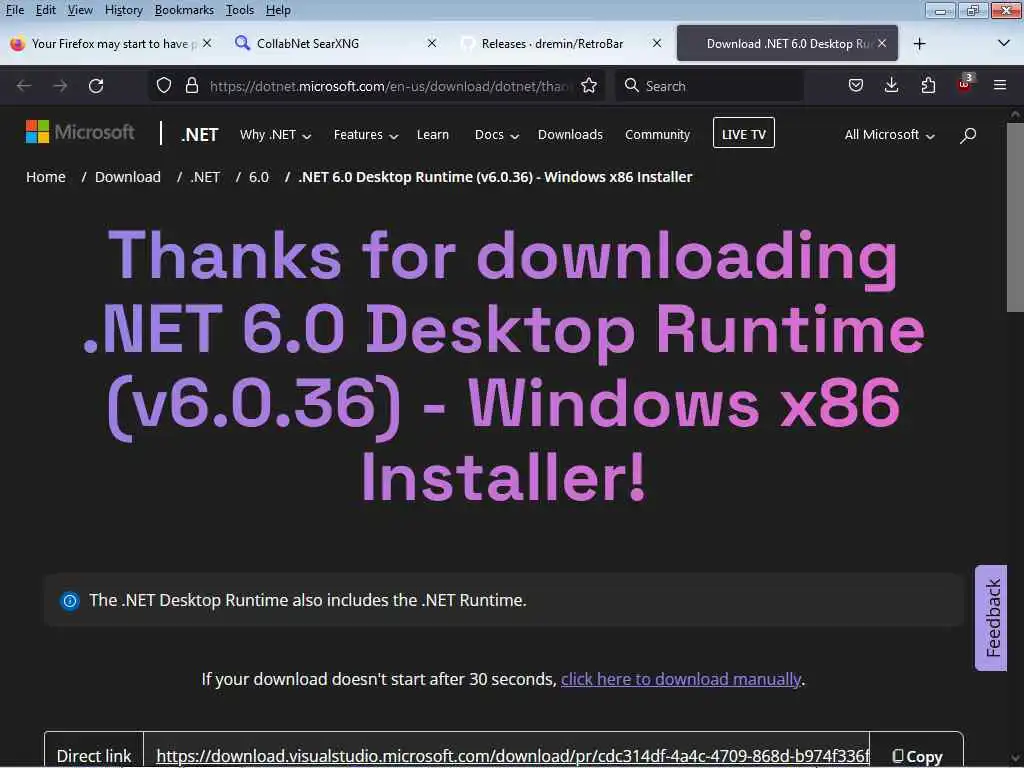
Task: Open tracking protection shield icon
Action: (164, 86)
